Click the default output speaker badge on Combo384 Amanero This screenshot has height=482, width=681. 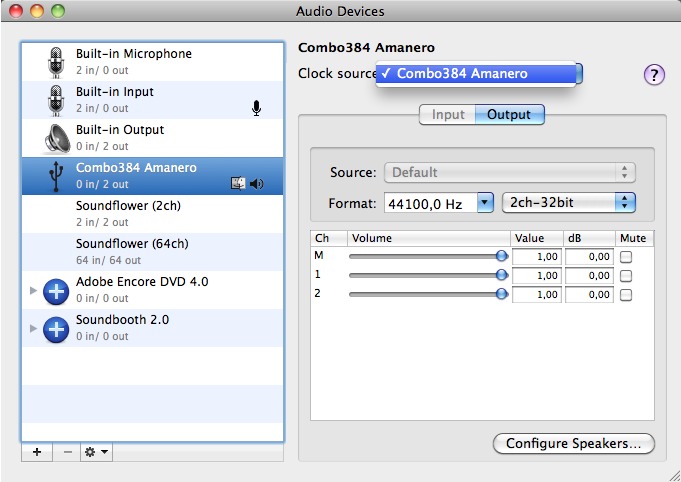tap(257, 184)
